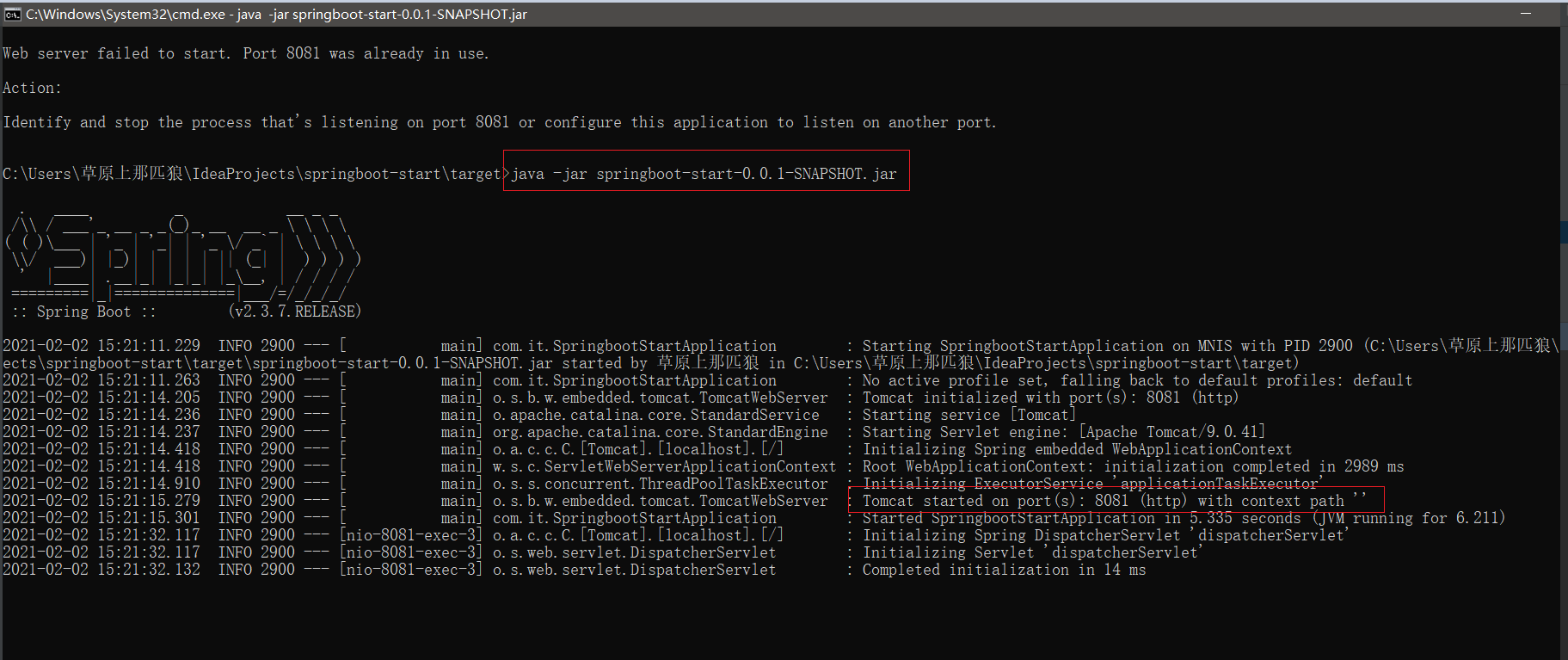Screen dimensions: 1568x660
Task: Minimize the cmd.exe window
Action: [1526, 14]
